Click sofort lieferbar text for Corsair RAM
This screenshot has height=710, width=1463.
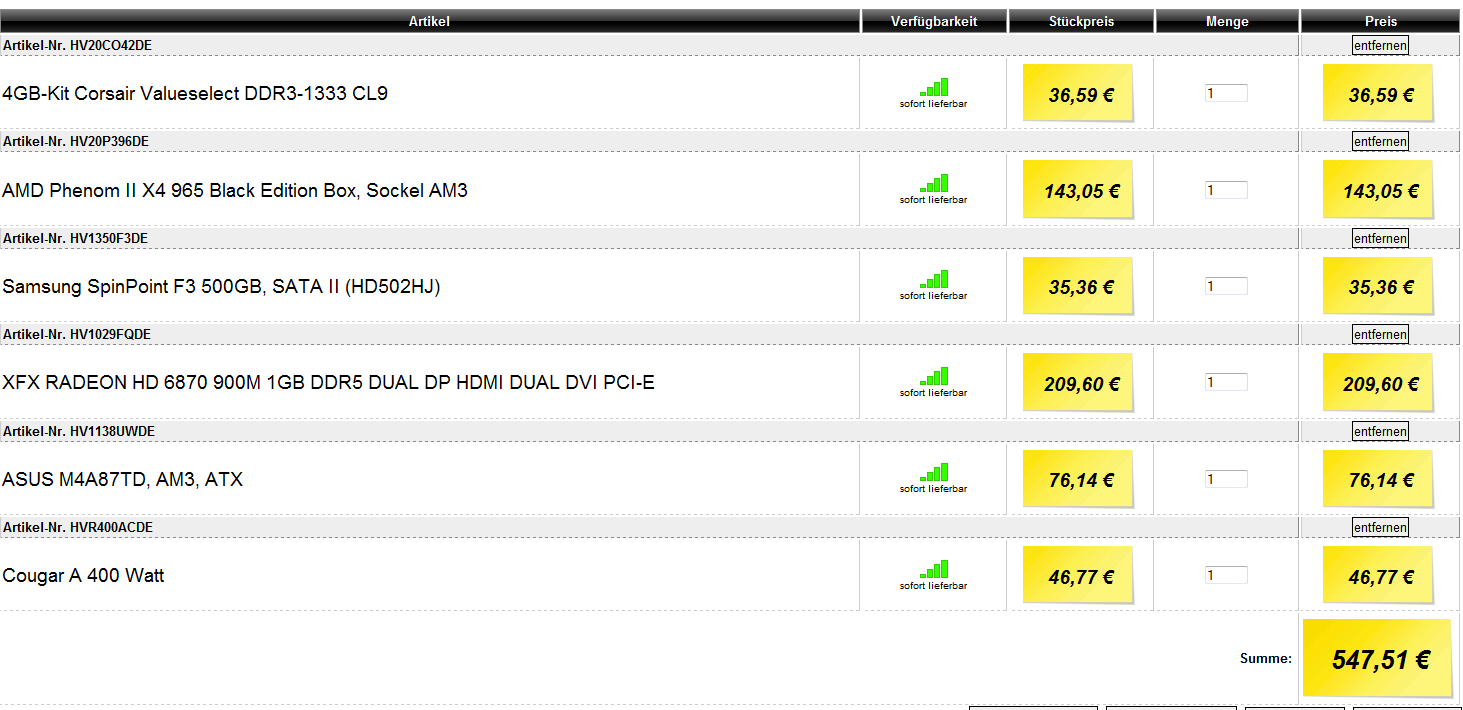tap(934, 104)
